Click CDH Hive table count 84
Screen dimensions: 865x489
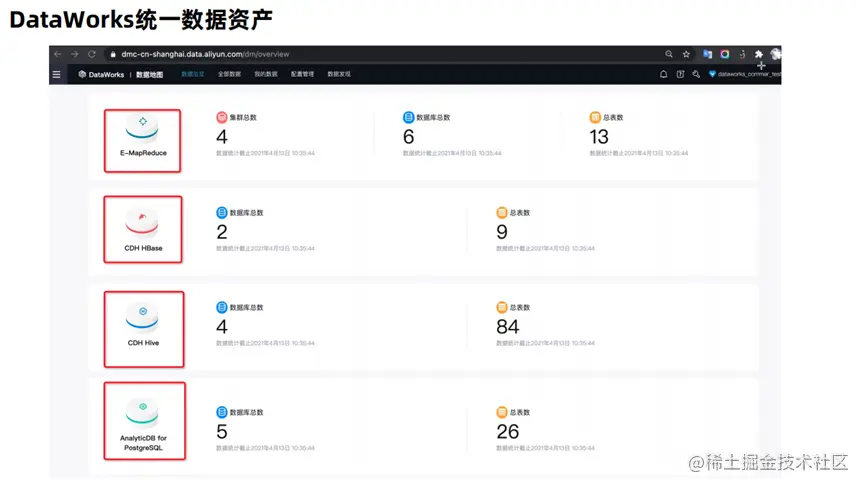[x=508, y=327]
